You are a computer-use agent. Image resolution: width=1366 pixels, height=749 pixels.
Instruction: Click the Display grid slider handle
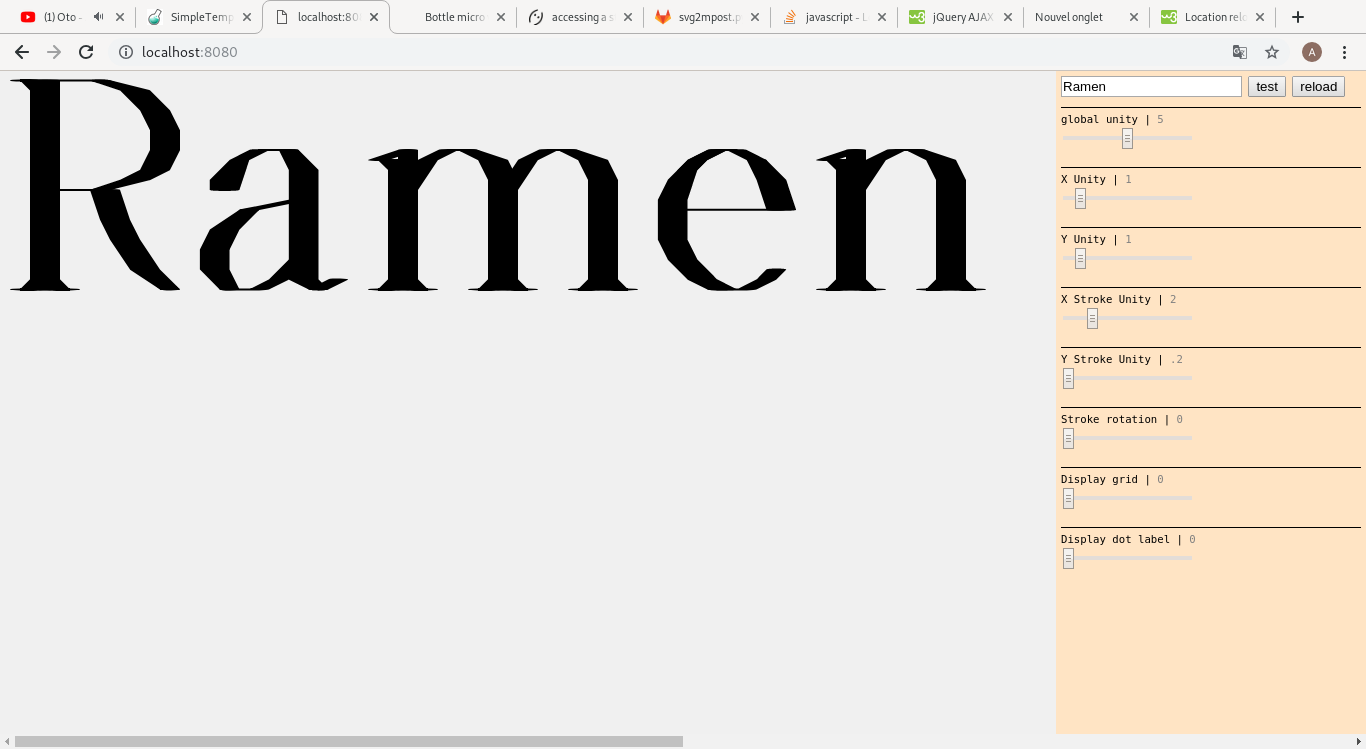click(1068, 498)
